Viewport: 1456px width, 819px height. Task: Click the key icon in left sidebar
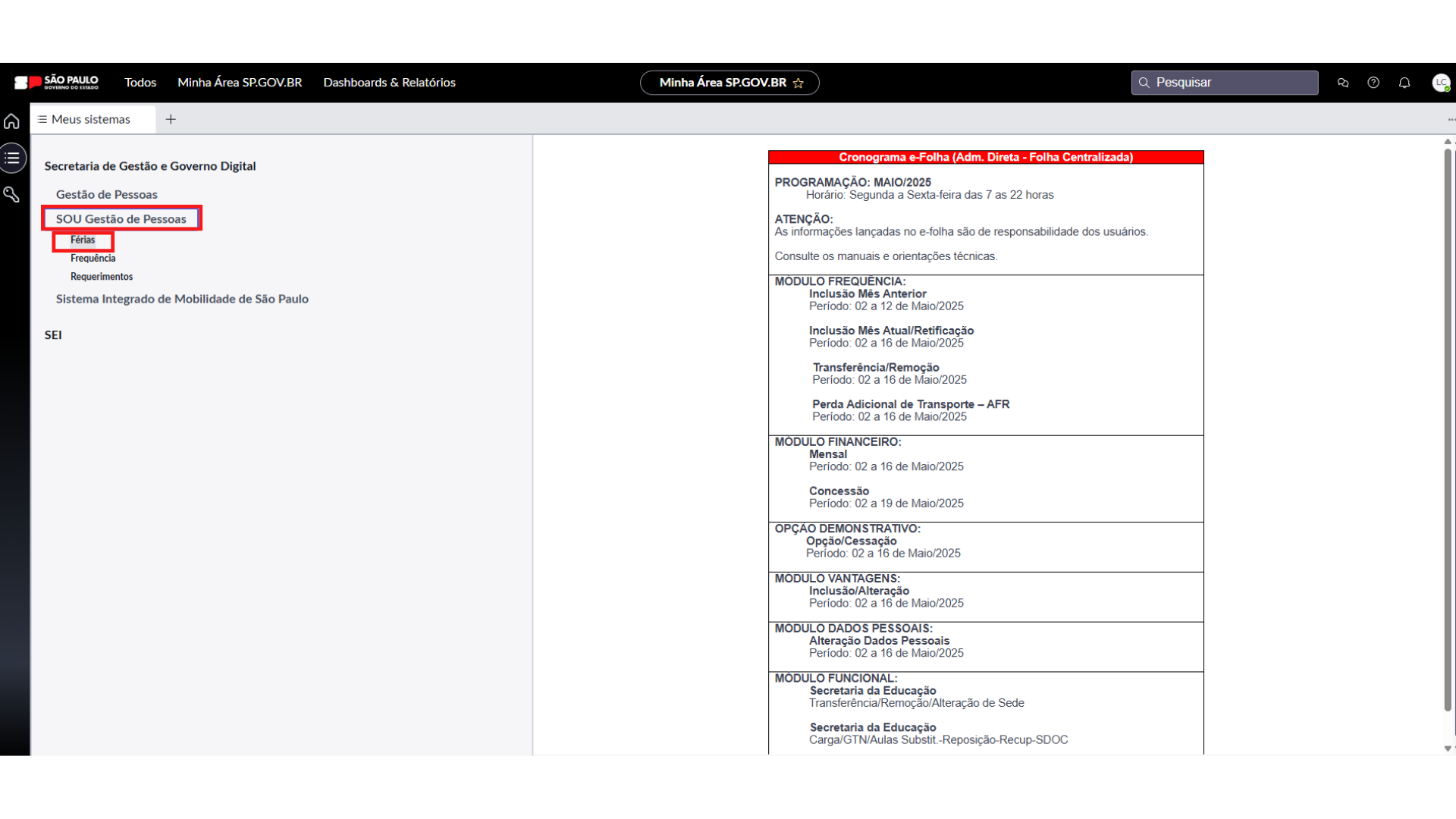click(11, 195)
